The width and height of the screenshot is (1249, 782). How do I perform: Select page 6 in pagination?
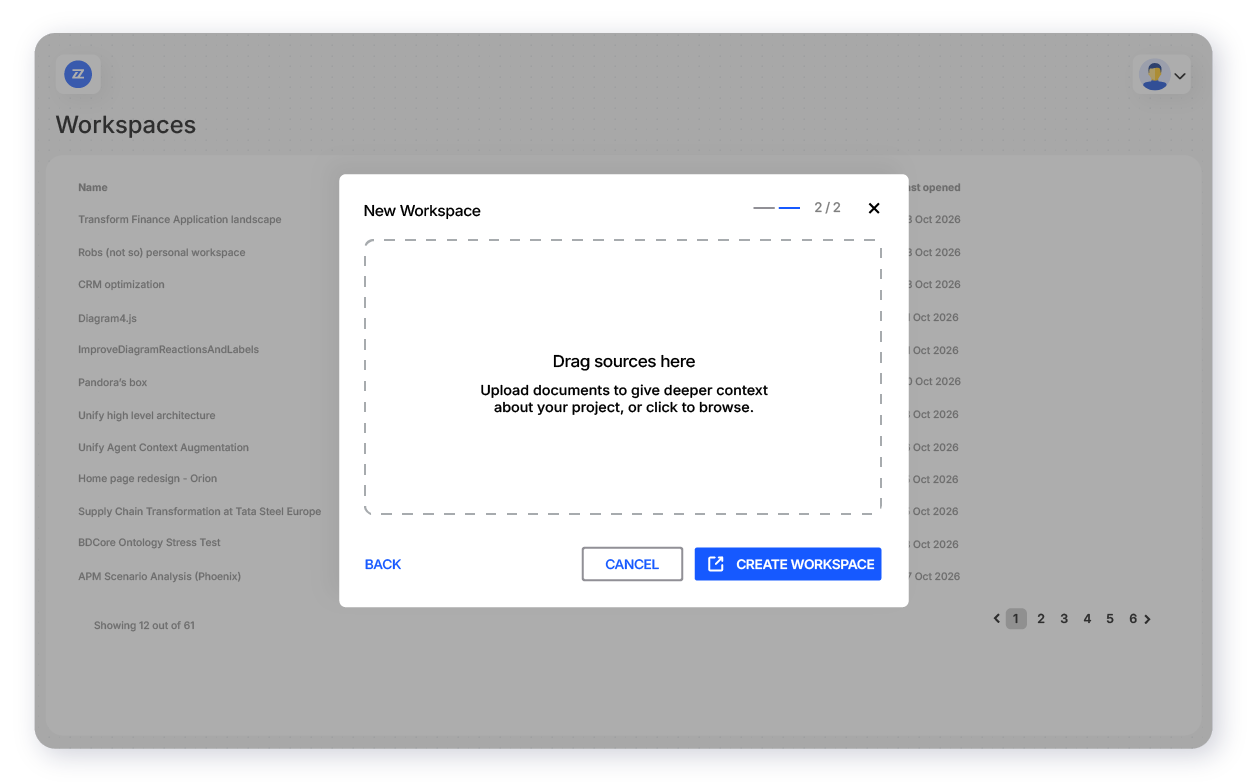pyautogui.click(x=1133, y=619)
